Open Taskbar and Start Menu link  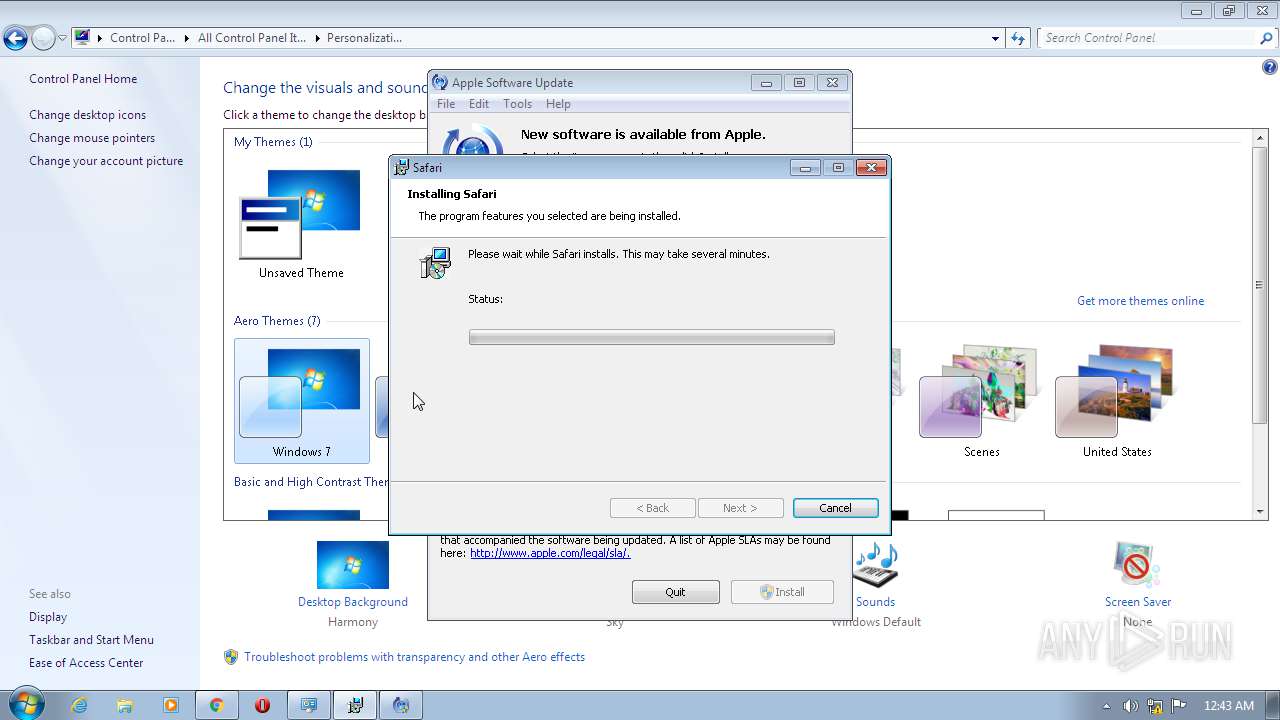tap(91, 640)
